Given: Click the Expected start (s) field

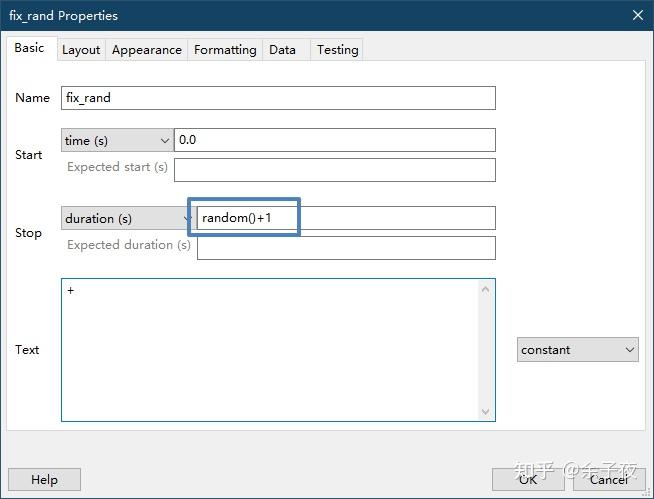Looking at the screenshot, I should [x=334, y=169].
